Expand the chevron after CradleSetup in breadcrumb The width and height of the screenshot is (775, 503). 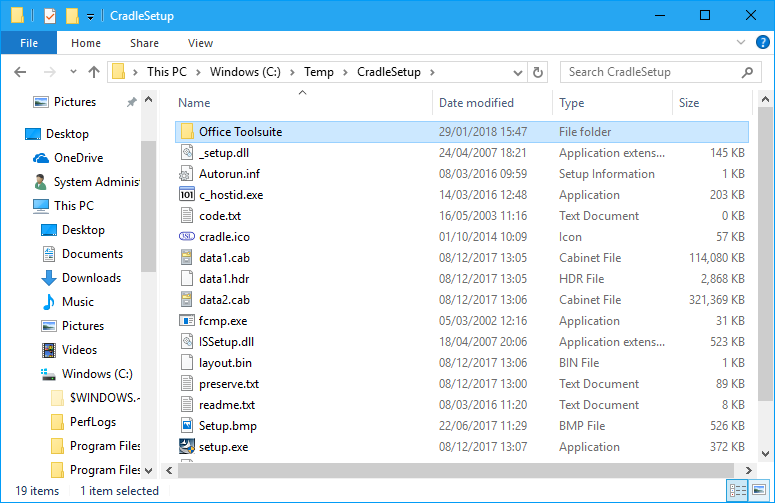coord(432,73)
